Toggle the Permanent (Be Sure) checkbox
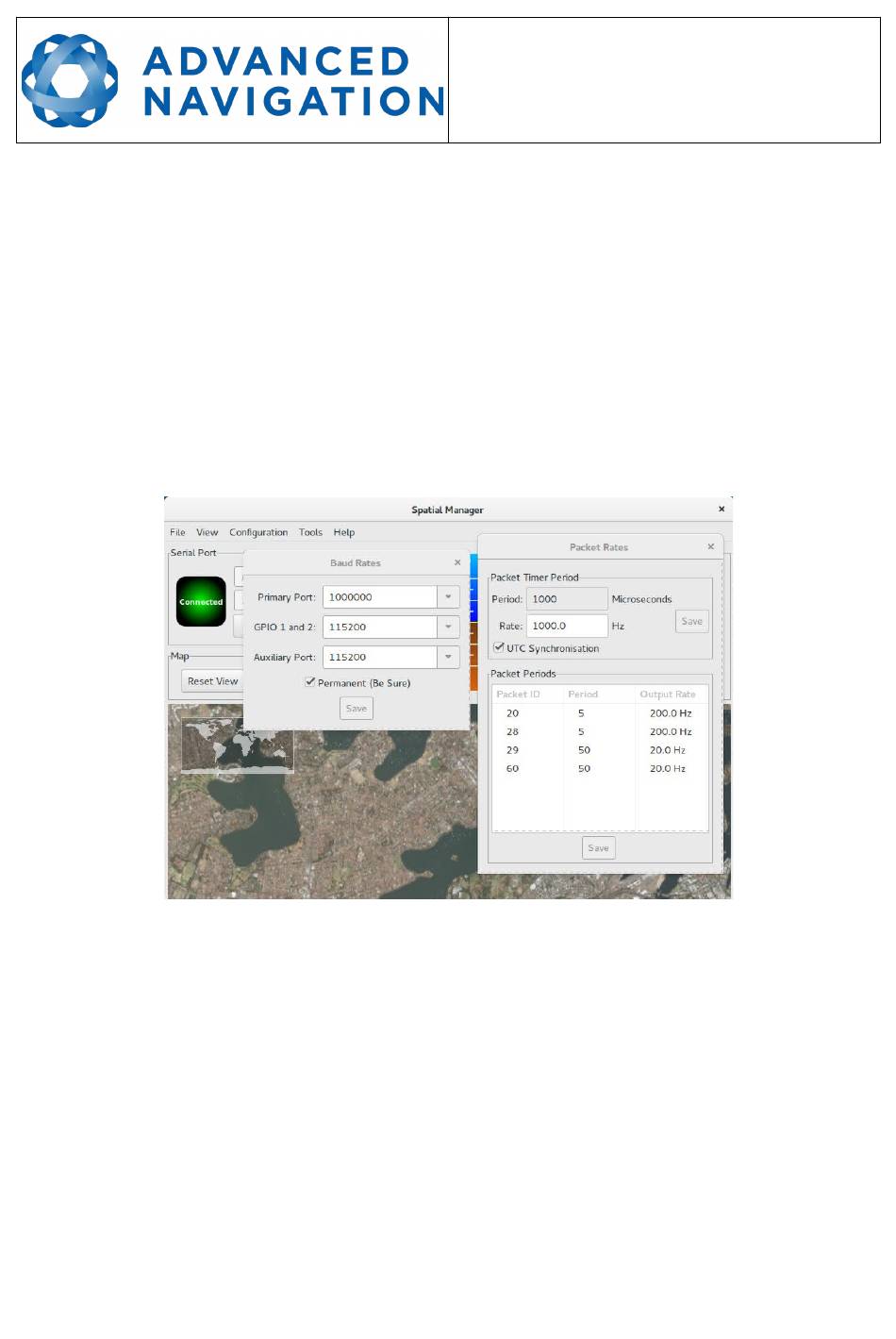This screenshot has width=896, height=1339. tap(310, 682)
